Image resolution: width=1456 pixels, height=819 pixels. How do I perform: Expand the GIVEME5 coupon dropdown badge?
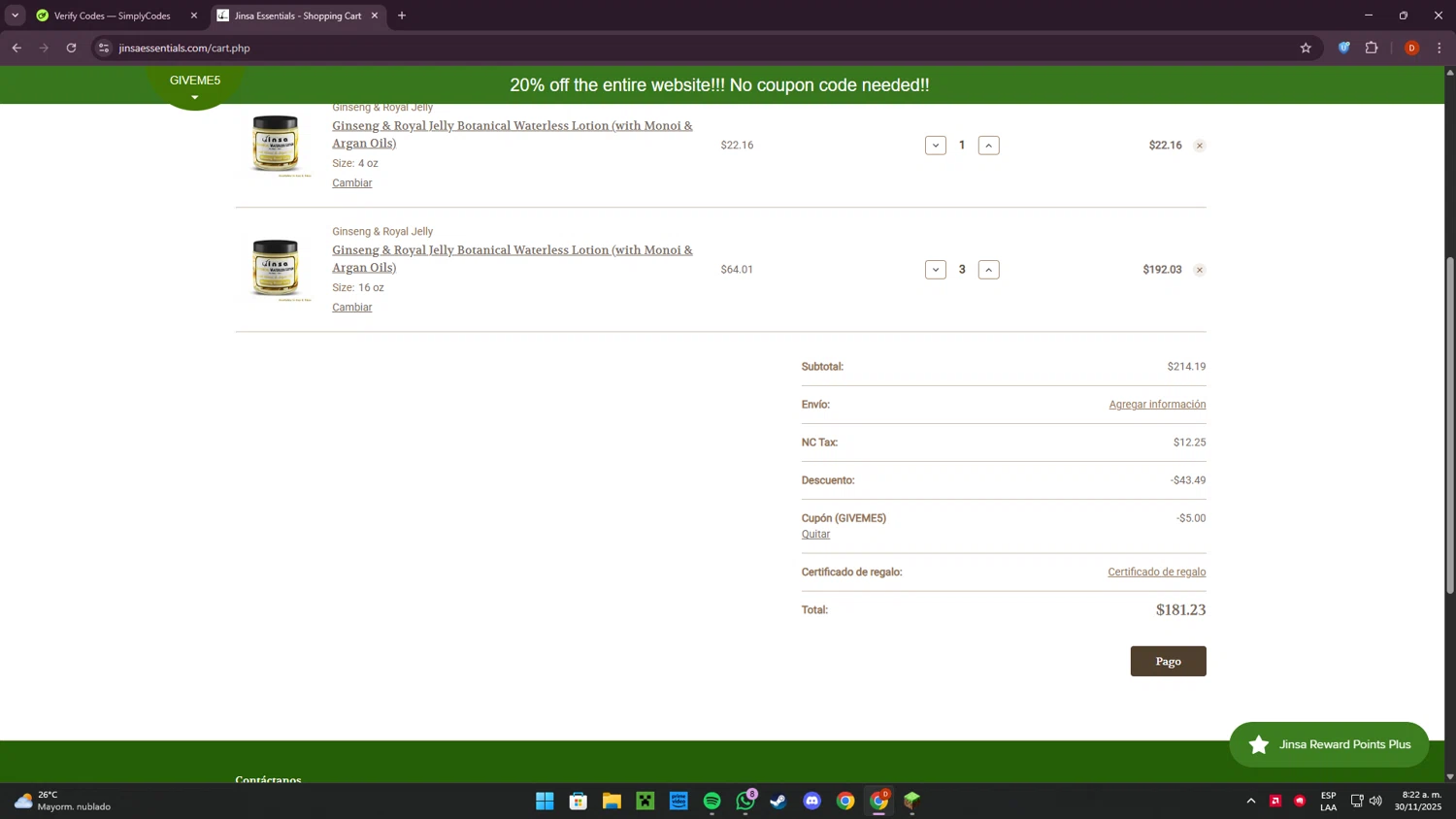[195, 87]
